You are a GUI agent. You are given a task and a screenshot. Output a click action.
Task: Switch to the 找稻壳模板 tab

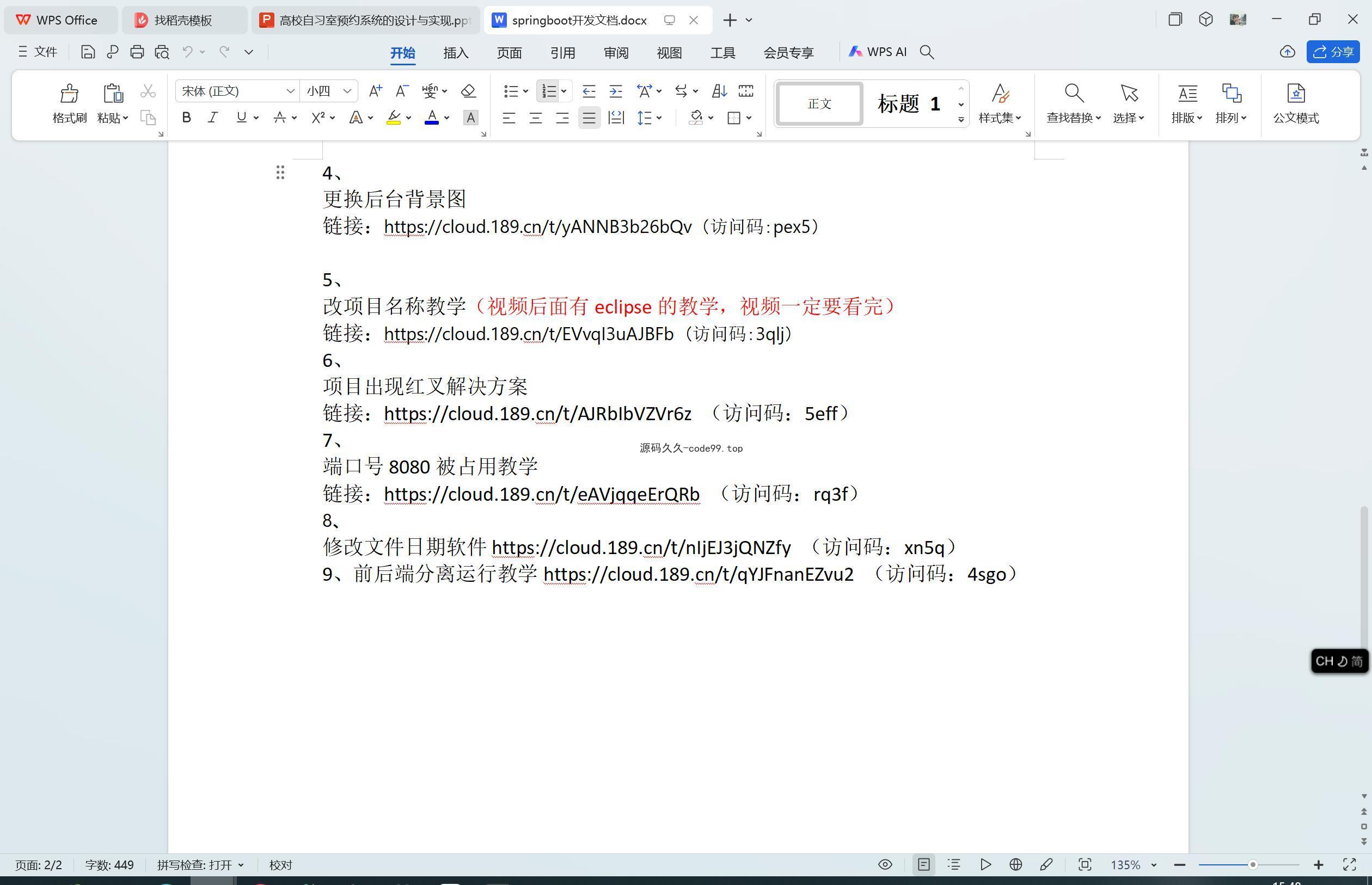point(185,20)
